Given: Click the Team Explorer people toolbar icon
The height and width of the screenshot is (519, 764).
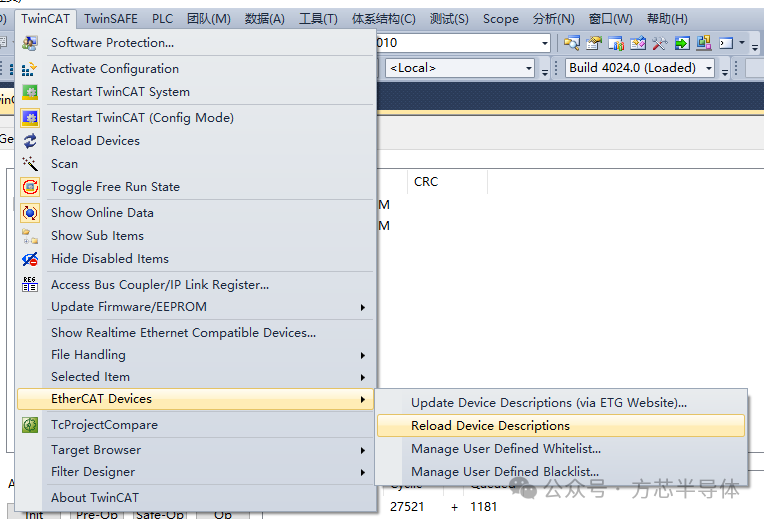Looking at the screenshot, I should click(x=616, y=43).
